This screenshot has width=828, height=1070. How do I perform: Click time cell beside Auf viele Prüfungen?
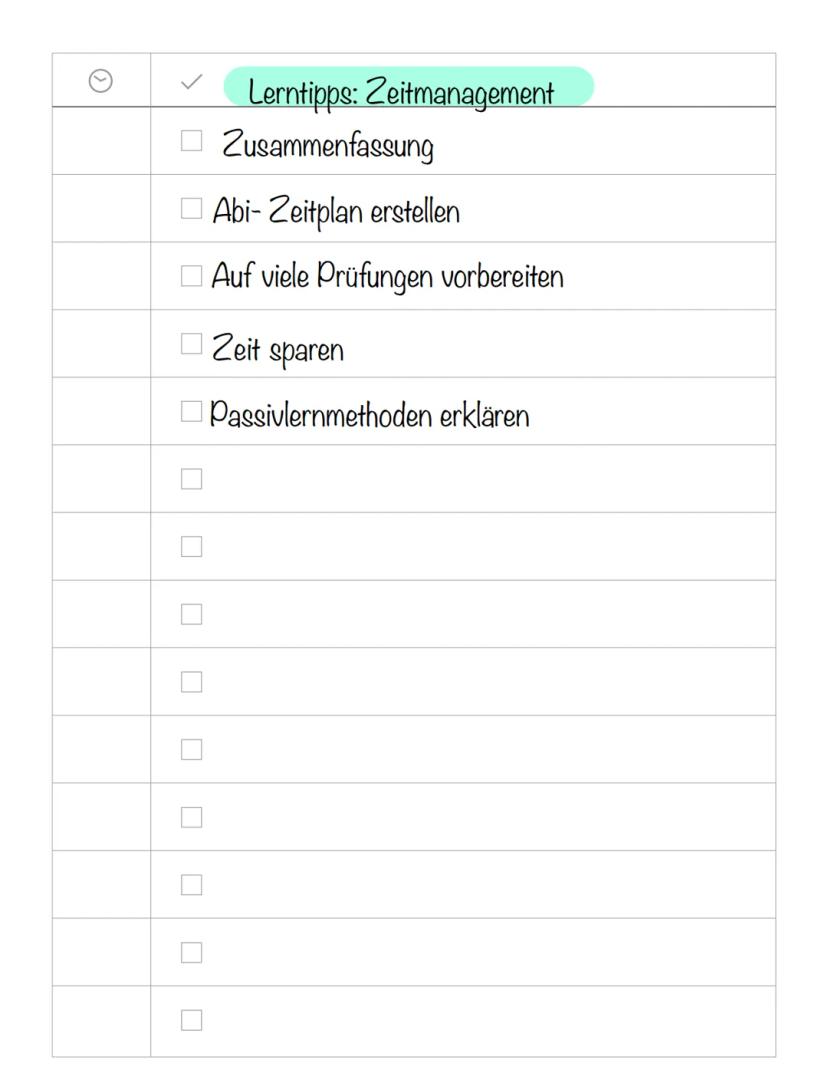(x=101, y=276)
